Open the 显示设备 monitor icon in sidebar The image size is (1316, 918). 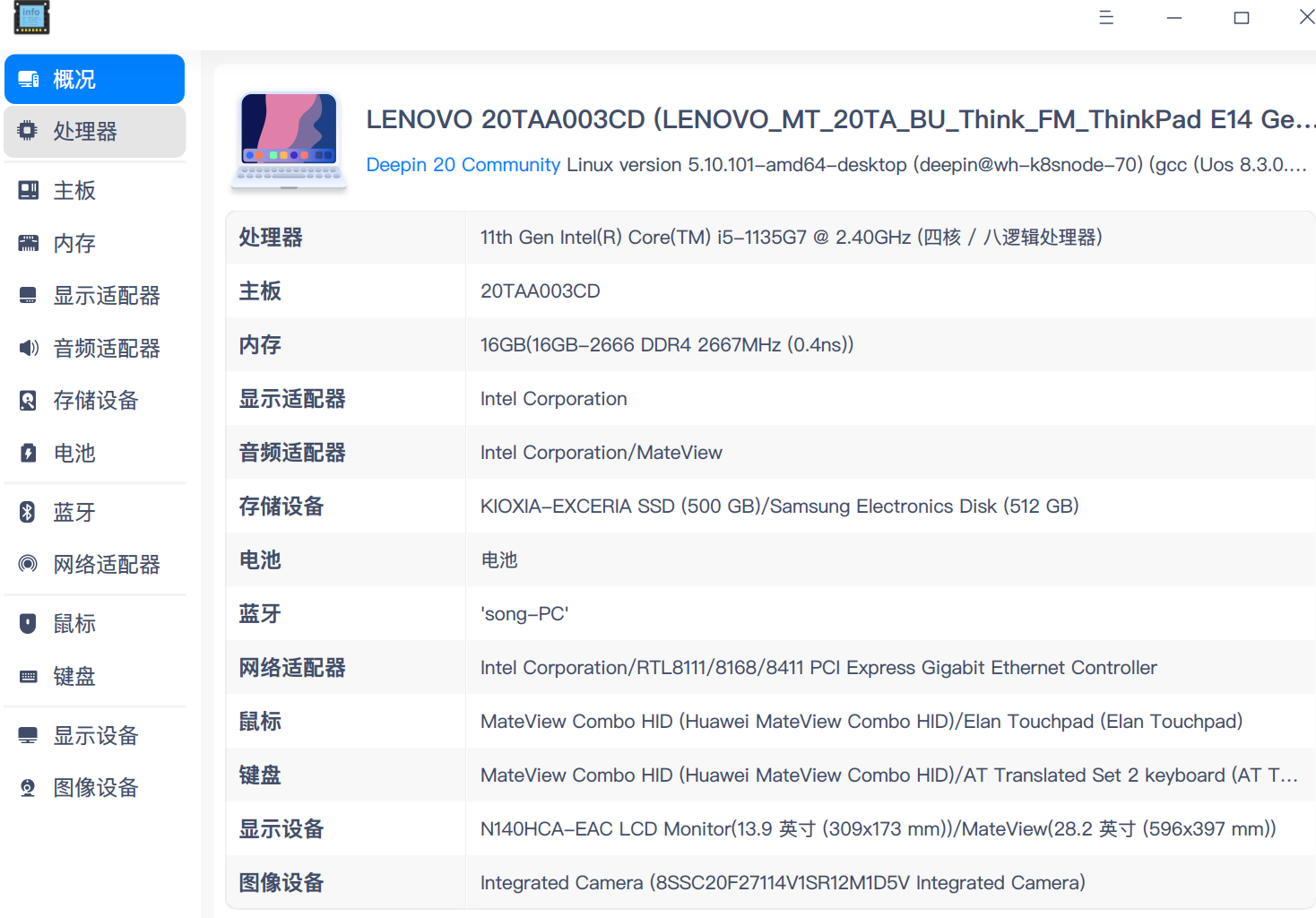coord(29,735)
